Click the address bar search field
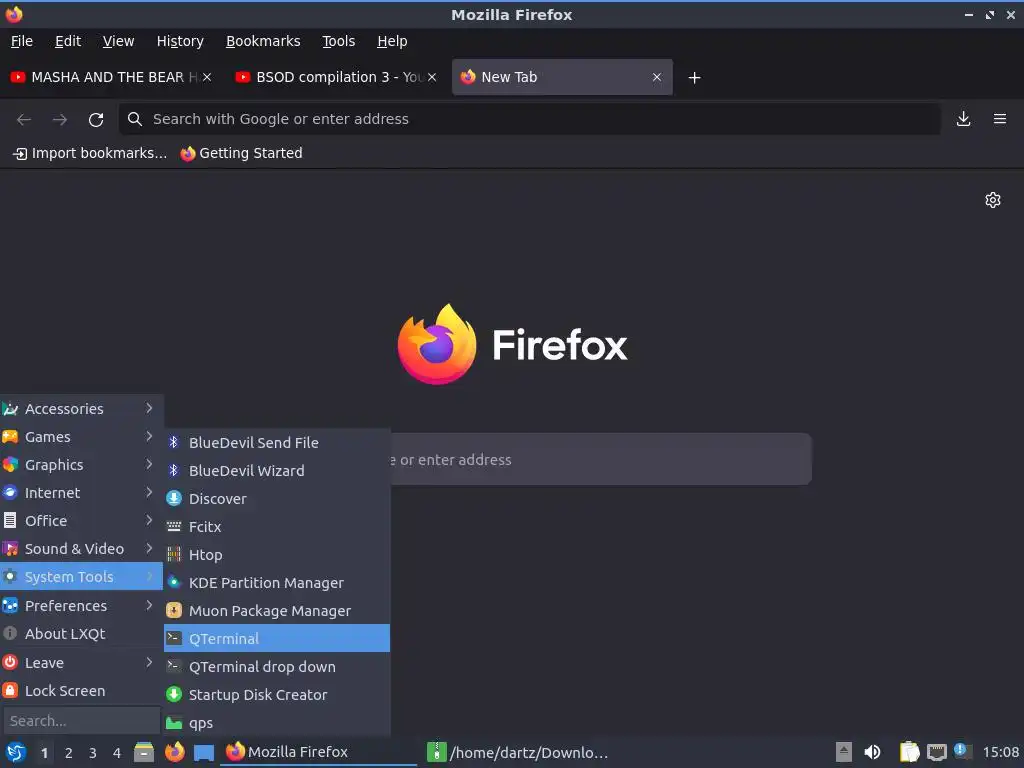1024x768 pixels. coord(530,119)
